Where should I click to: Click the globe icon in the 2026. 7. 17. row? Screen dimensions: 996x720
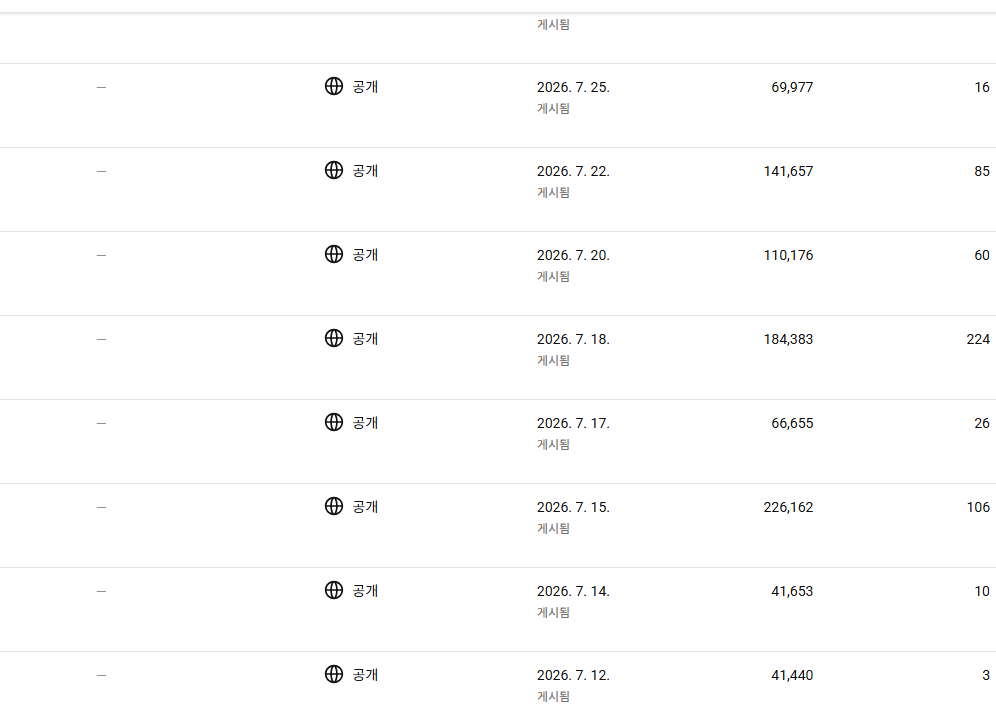[x=333, y=421]
